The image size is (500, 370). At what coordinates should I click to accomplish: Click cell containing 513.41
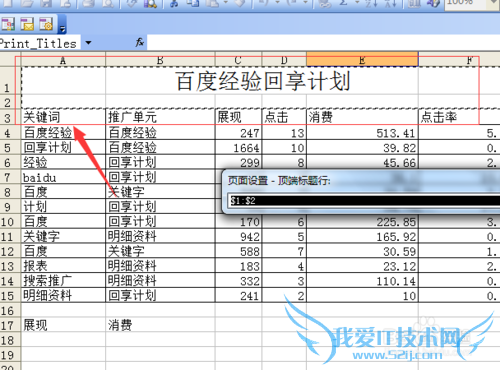(362, 133)
